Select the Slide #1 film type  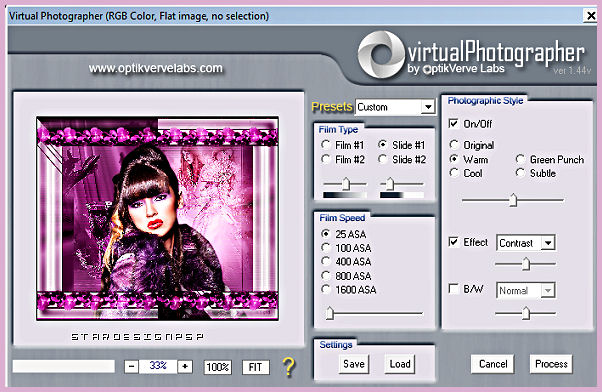coord(382,145)
